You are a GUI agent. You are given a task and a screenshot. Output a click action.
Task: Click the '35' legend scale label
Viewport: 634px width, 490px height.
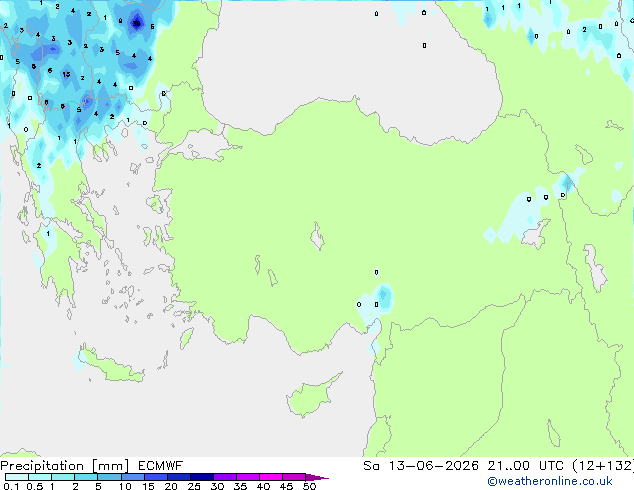click(240, 486)
